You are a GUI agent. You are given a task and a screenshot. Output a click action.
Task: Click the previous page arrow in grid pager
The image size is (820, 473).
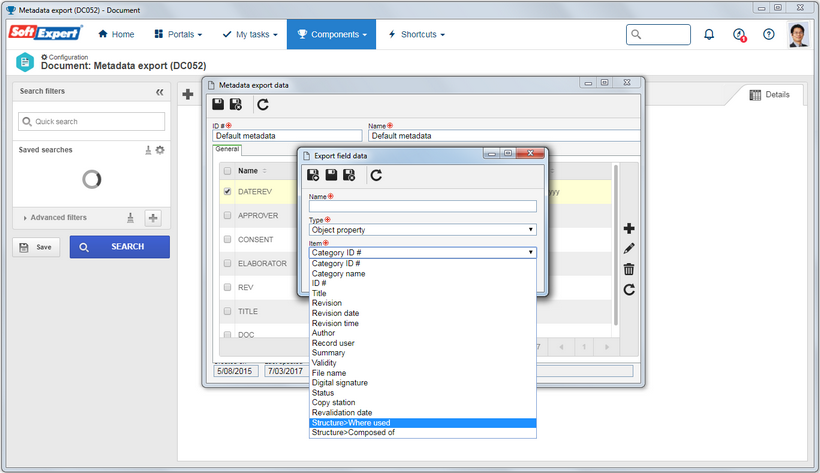click(x=561, y=347)
